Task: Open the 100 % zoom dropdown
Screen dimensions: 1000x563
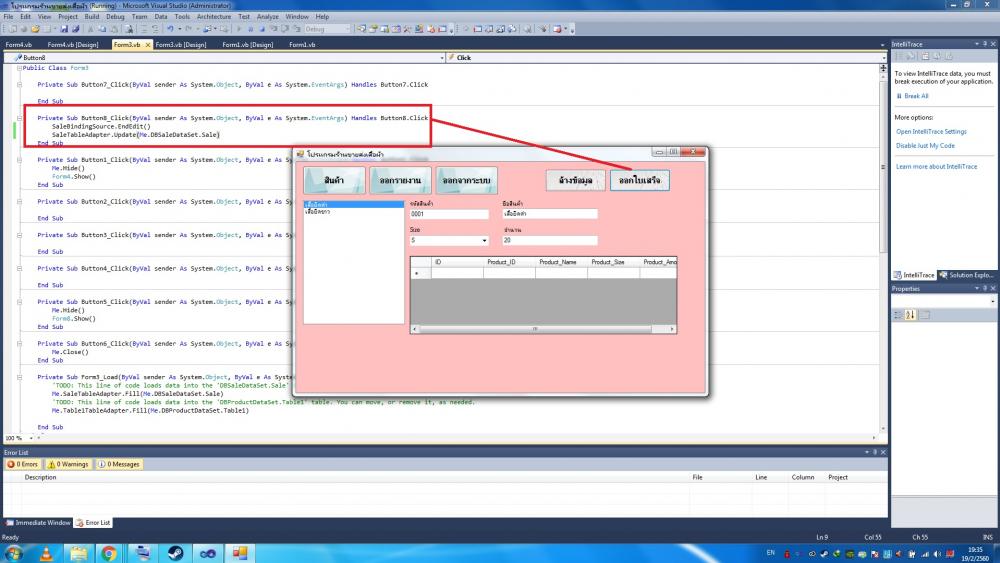Action: click(x=31, y=438)
